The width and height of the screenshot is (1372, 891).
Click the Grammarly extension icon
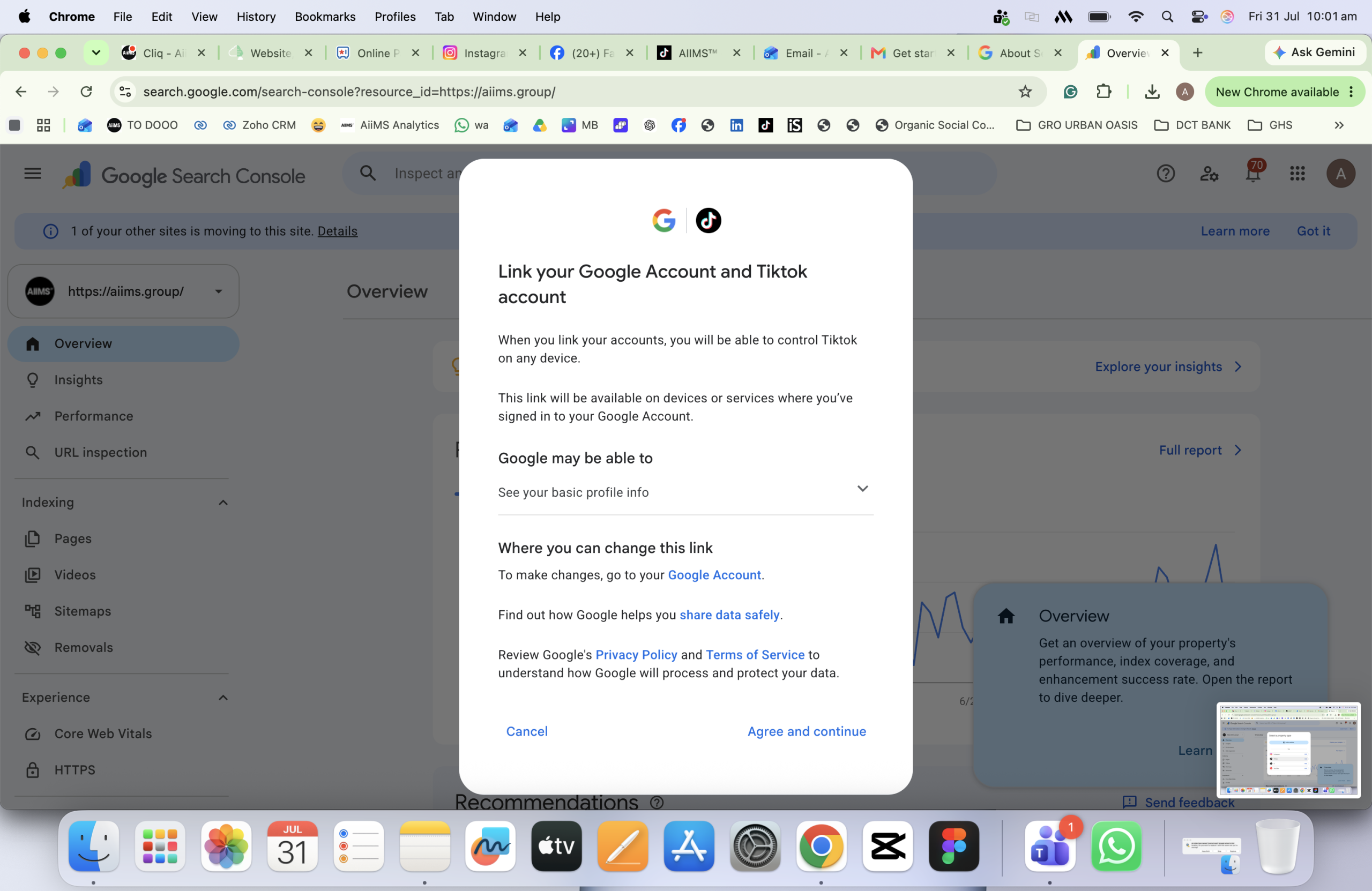click(1070, 92)
